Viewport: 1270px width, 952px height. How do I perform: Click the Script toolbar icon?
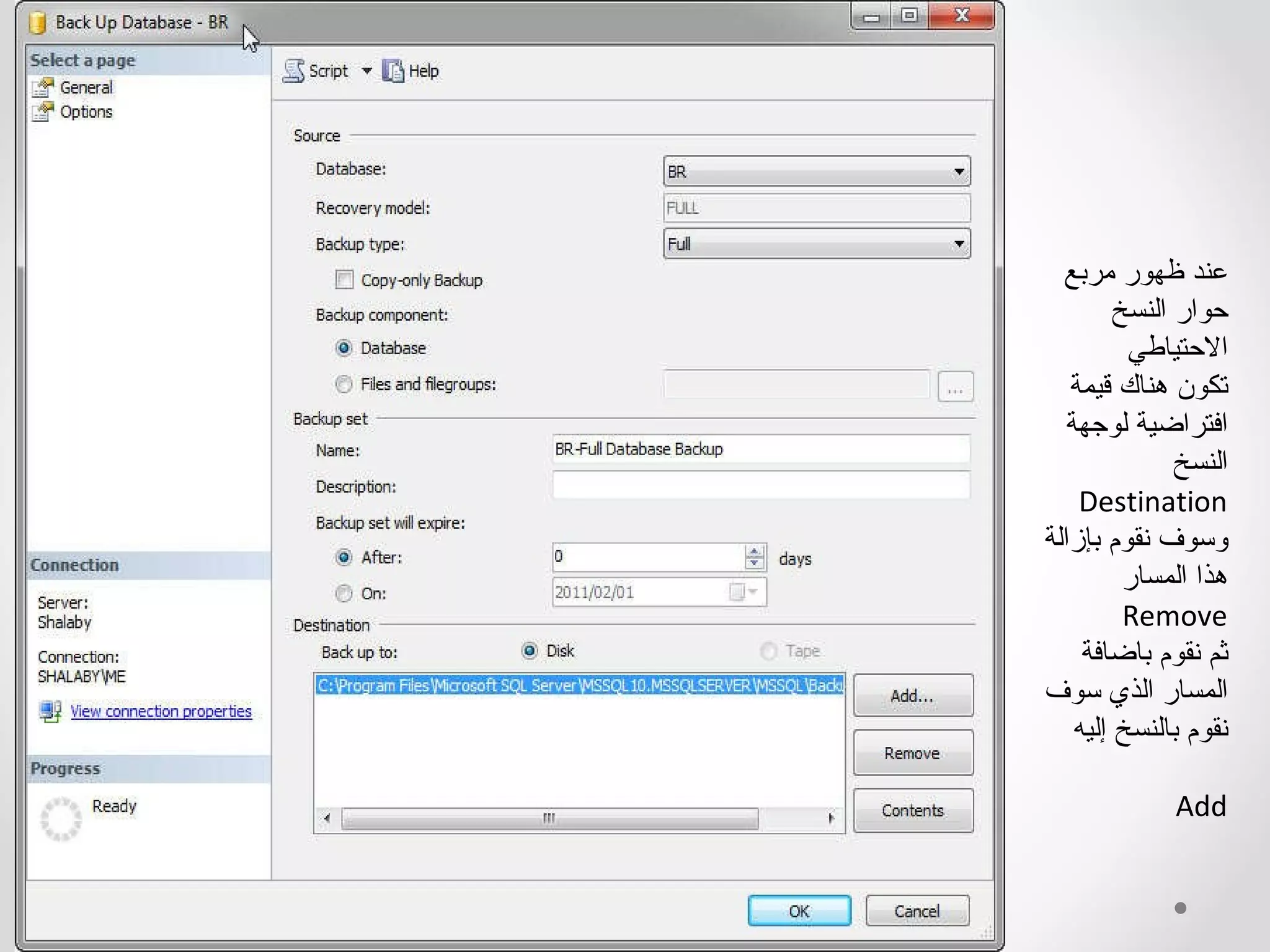point(293,71)
